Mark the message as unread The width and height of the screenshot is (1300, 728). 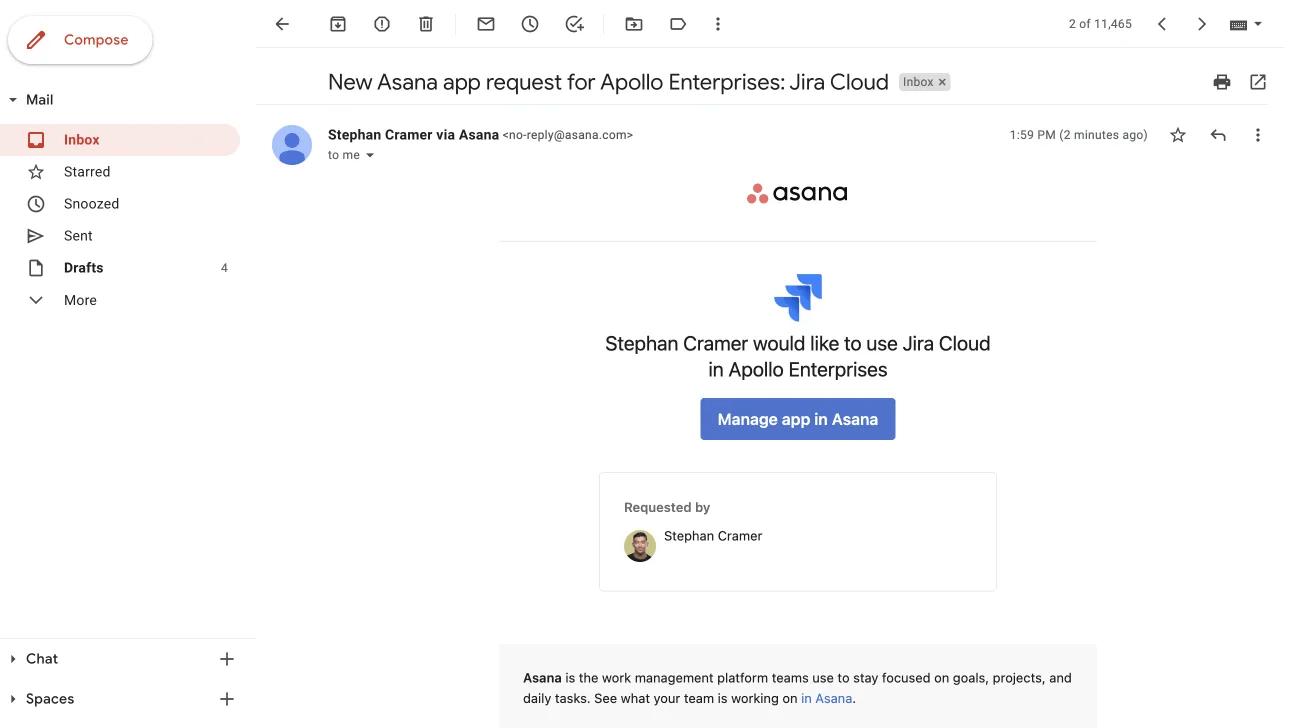coord(485,23)
